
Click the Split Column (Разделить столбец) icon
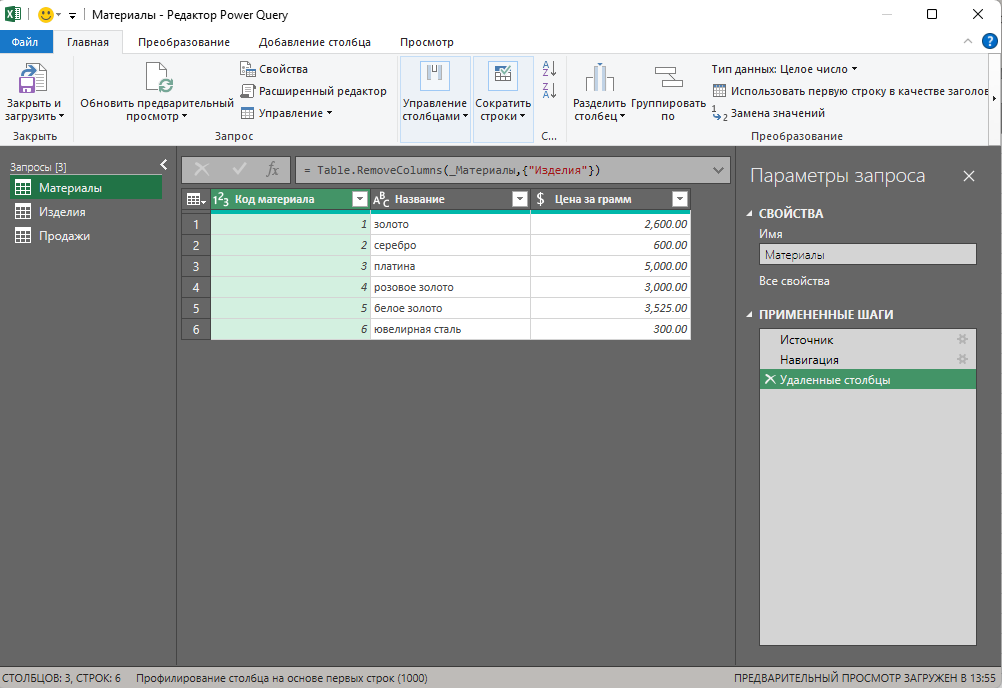pyautogui.click(x=599, y=78)
